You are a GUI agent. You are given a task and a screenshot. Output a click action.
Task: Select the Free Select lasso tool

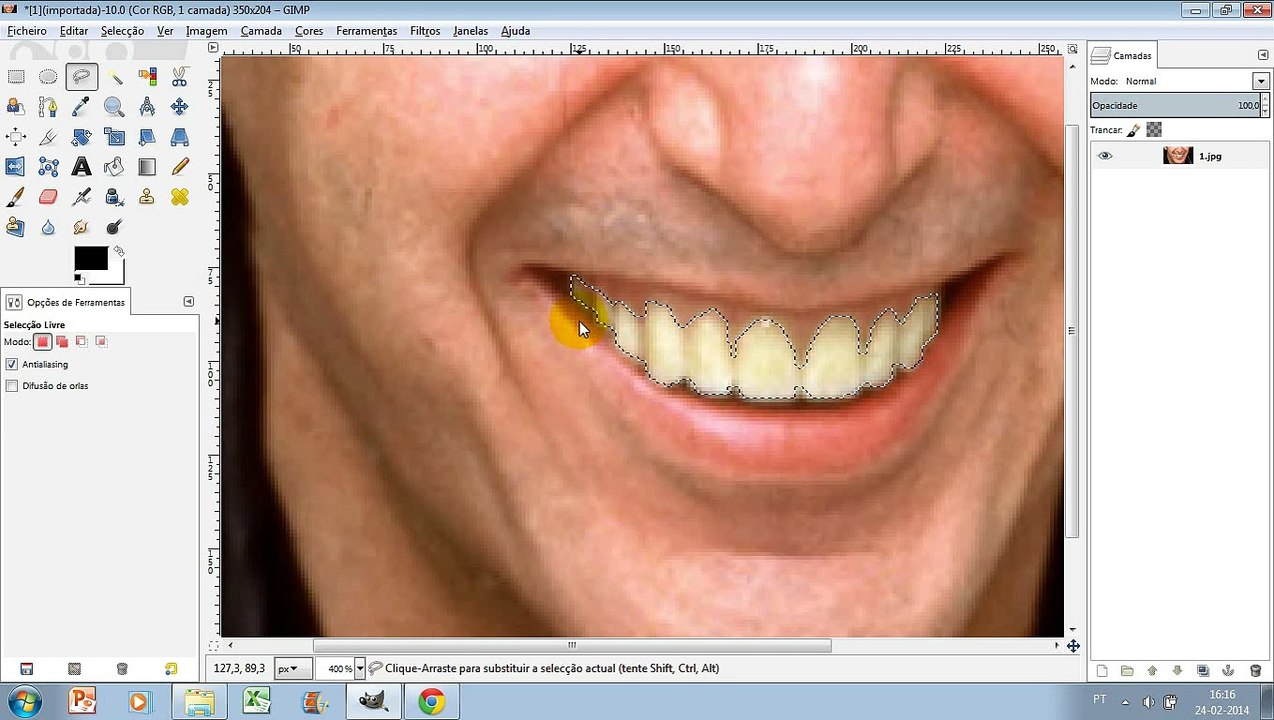tap(81, 76)
